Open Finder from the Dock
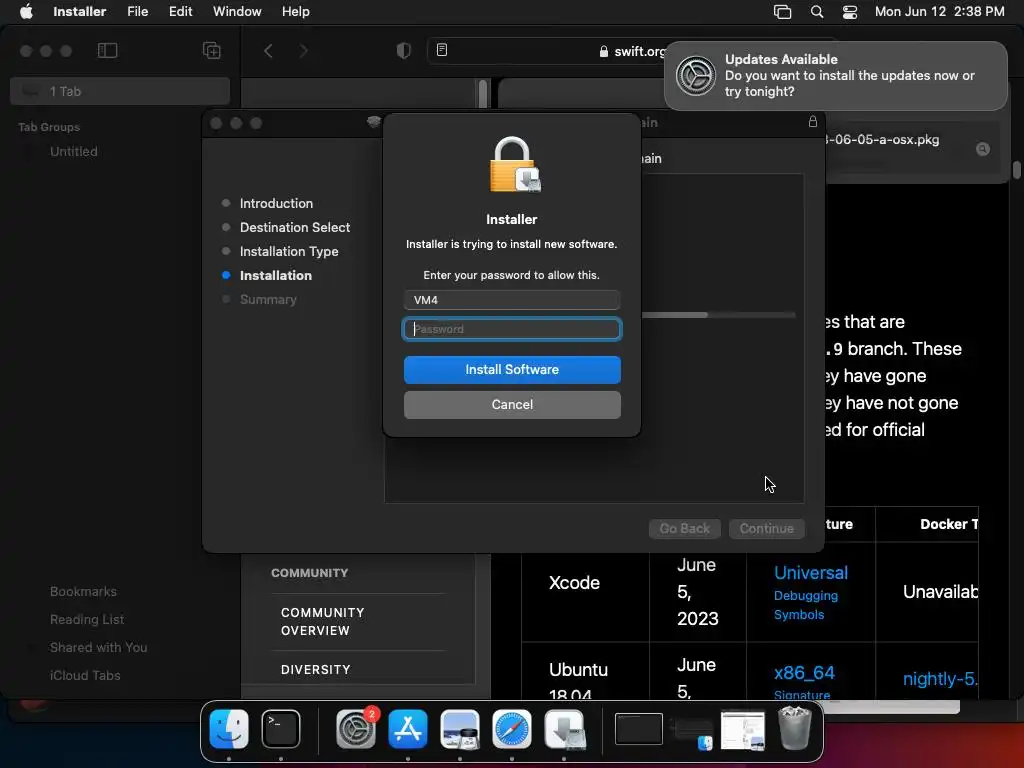 tap(229, 729)
